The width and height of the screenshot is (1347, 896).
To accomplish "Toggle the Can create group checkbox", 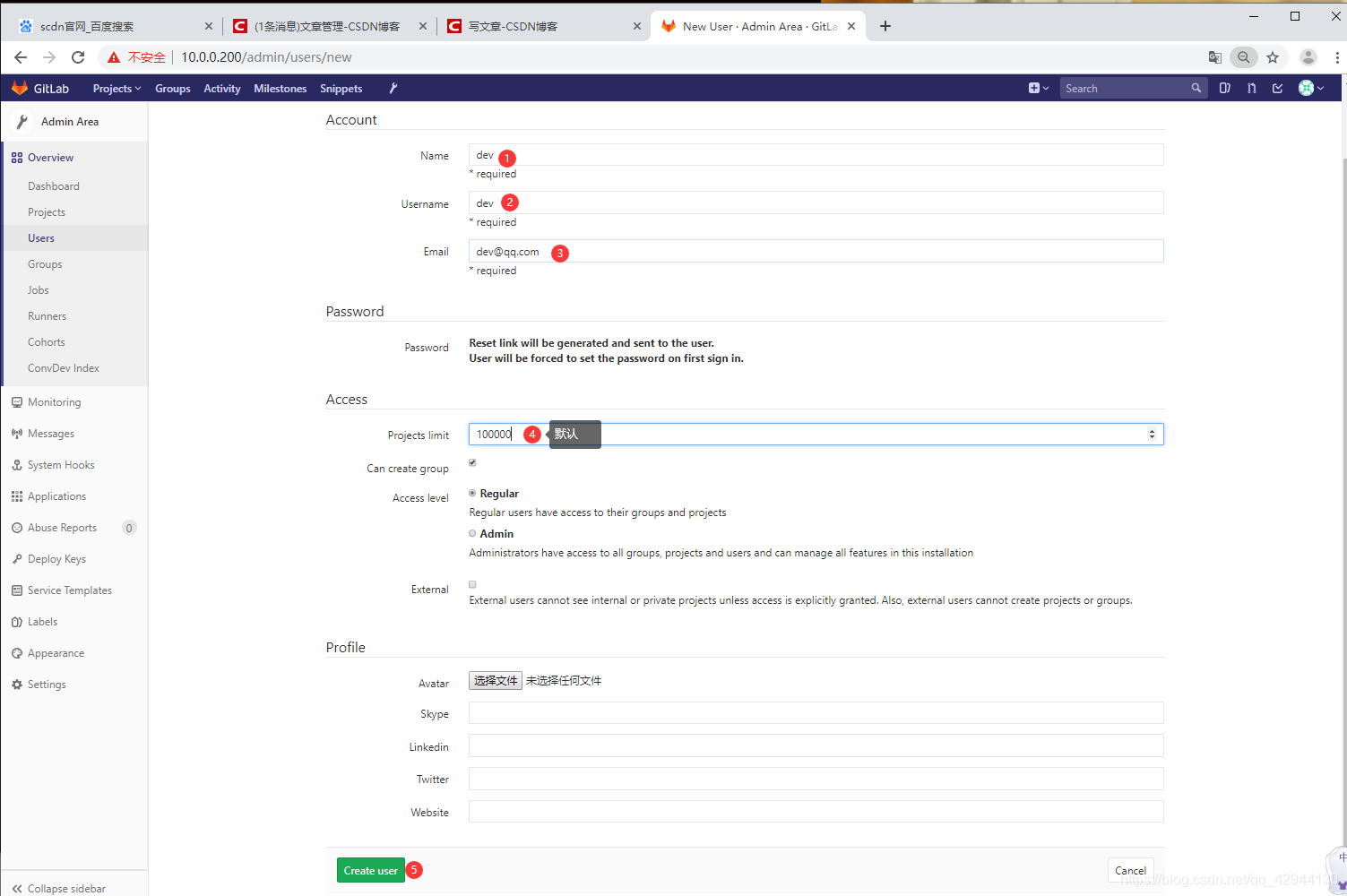I will tap(472, 462).
